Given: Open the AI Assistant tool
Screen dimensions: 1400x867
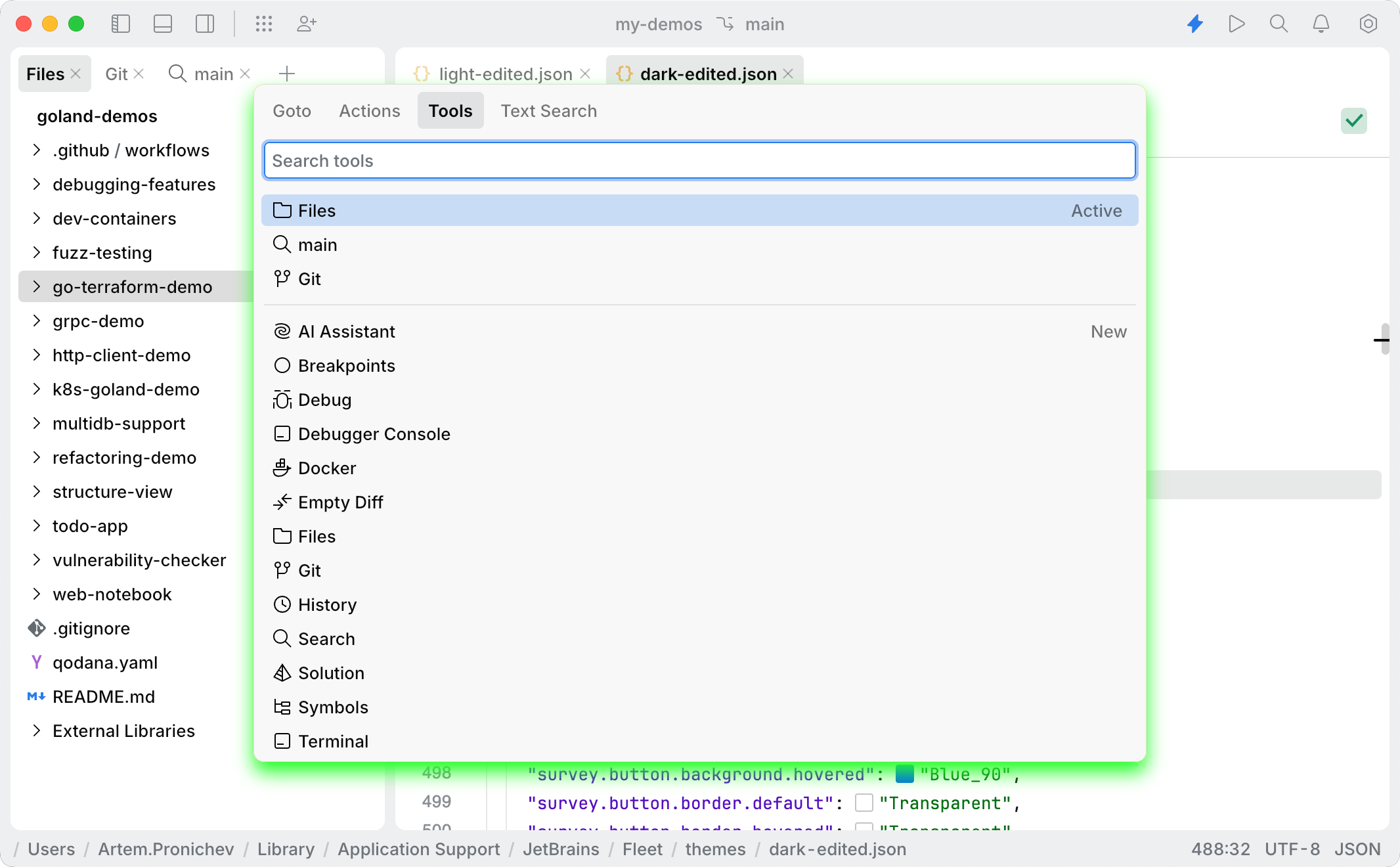Looking at the screenshot, I should coord(346,332).
